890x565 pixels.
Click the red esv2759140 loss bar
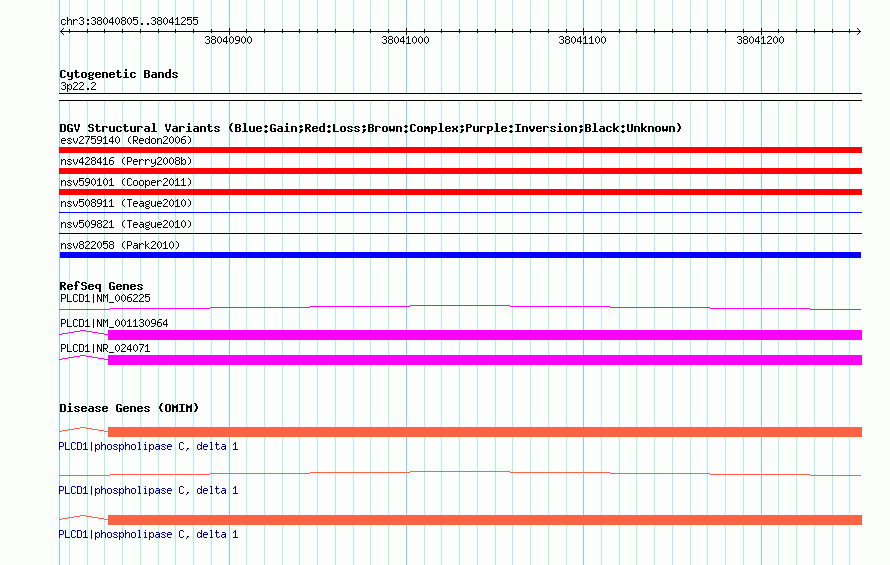460,150
